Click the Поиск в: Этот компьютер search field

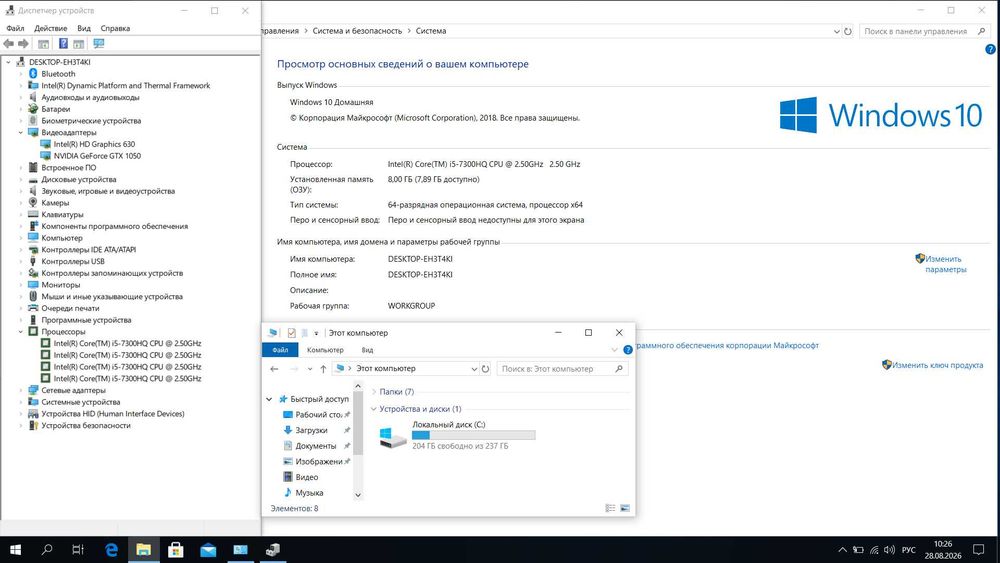click(x=562, y=369)
